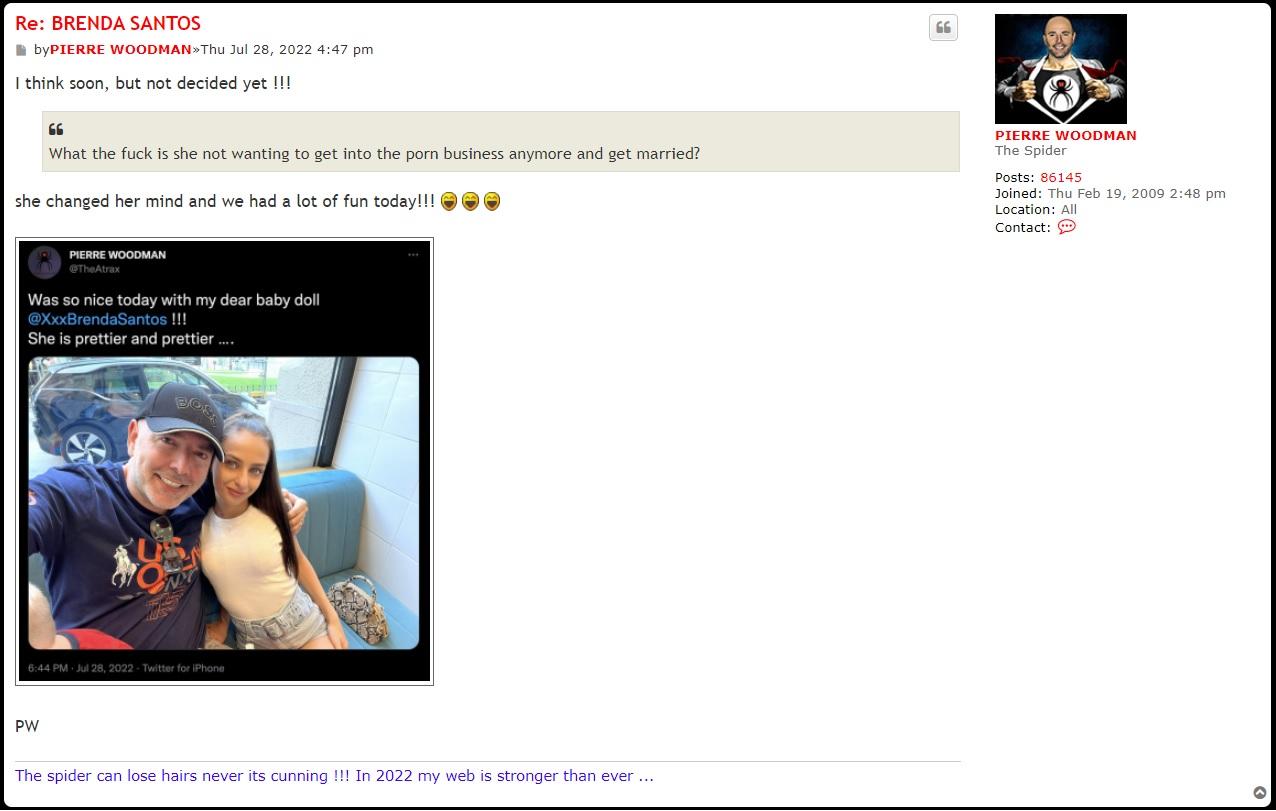Click the purple signature text line

coord(334,775)
